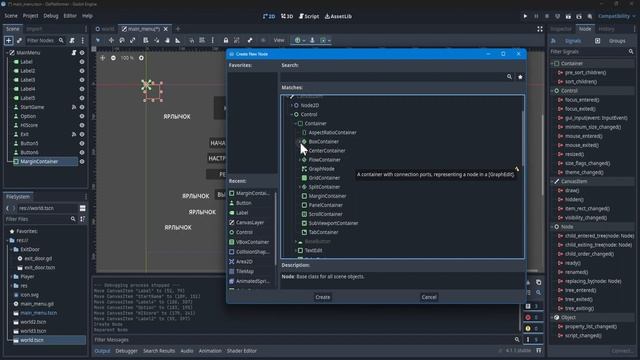This screenshot has height=360, width=640.
Task: Go back in FileSystem path history
Action: (x=7, y=208)
